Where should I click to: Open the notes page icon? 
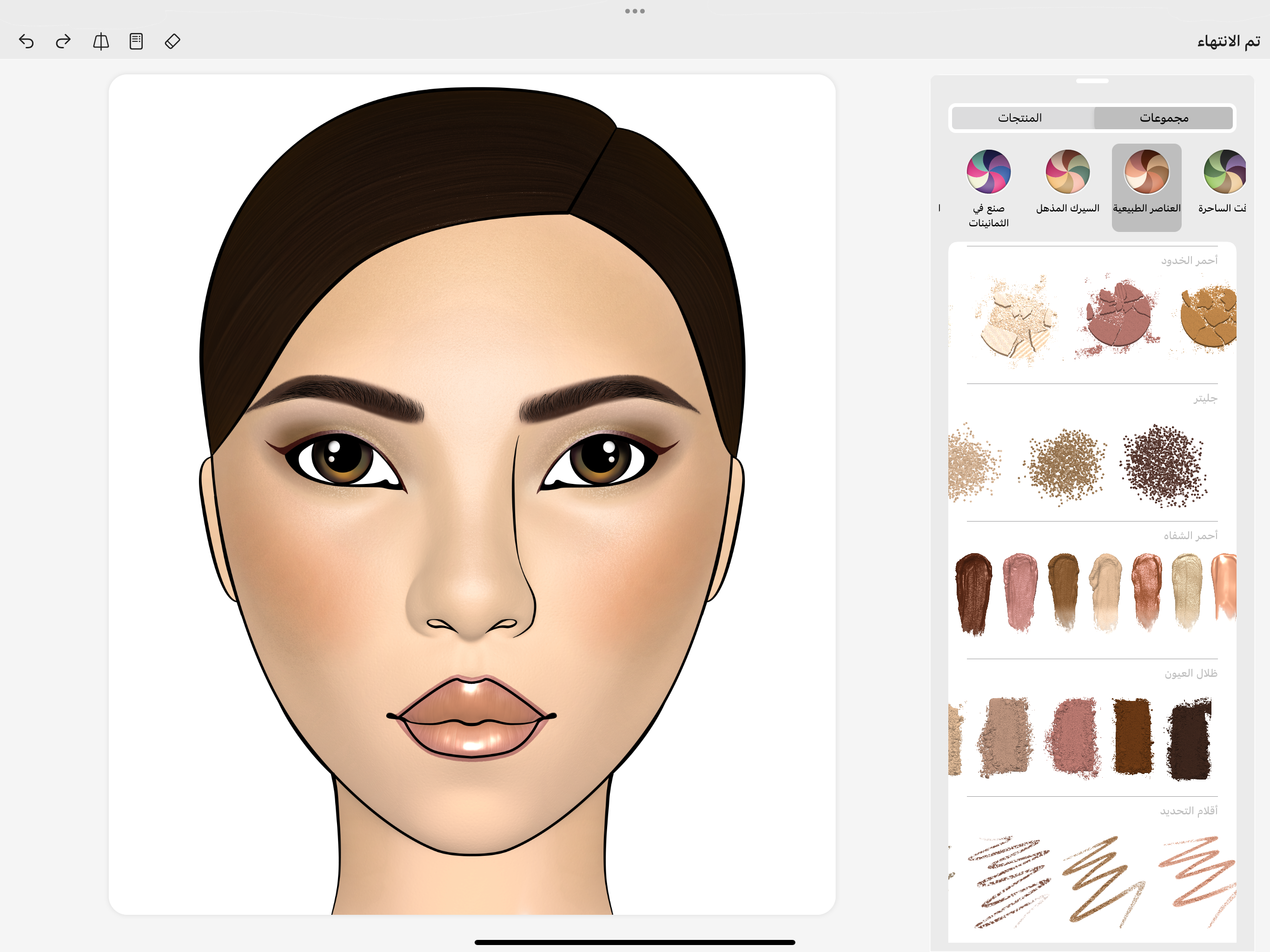click(x=136, y=41)
